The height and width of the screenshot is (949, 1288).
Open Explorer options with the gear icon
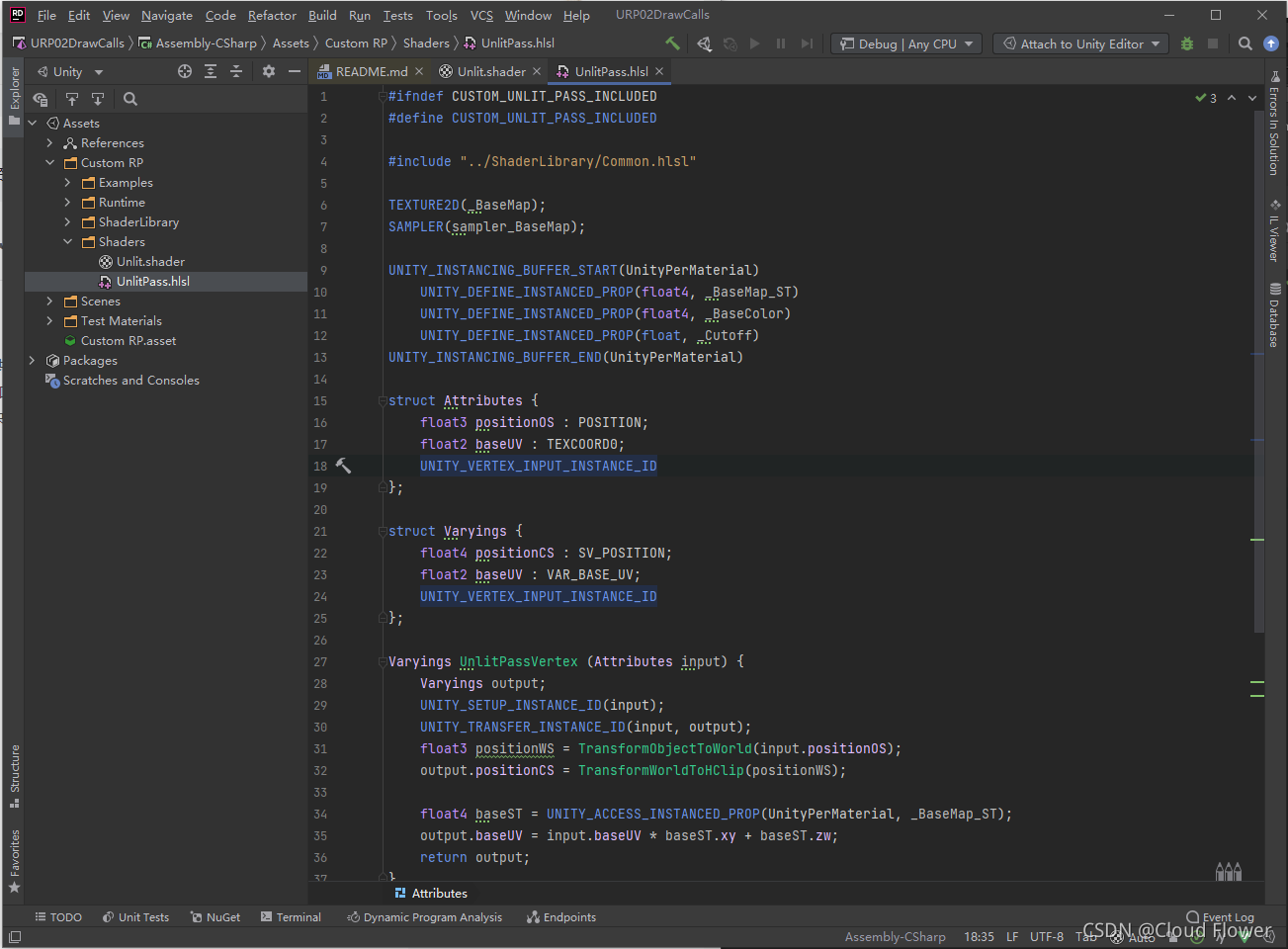[x=268, y=71]
